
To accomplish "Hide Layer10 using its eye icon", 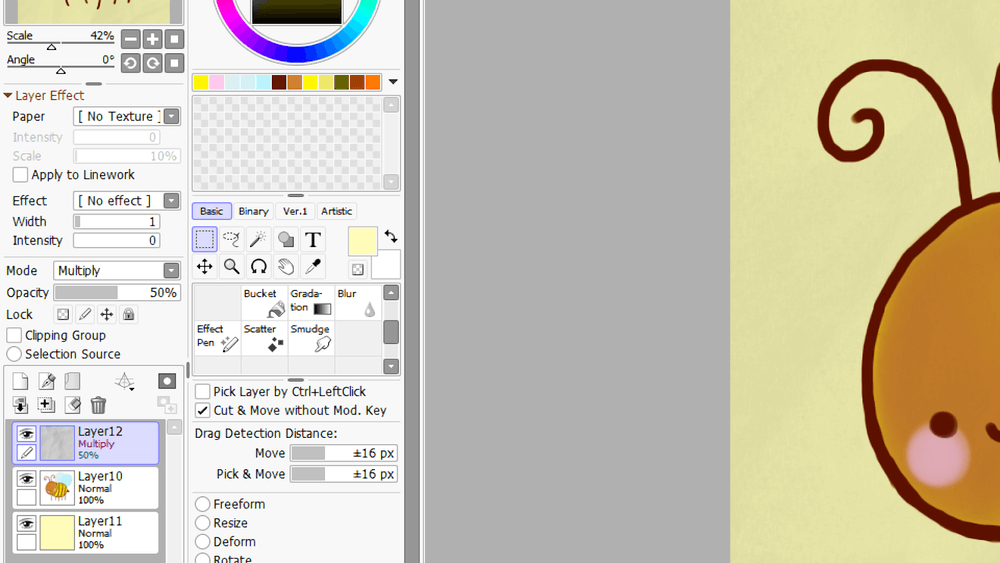I will pos(26,479).
